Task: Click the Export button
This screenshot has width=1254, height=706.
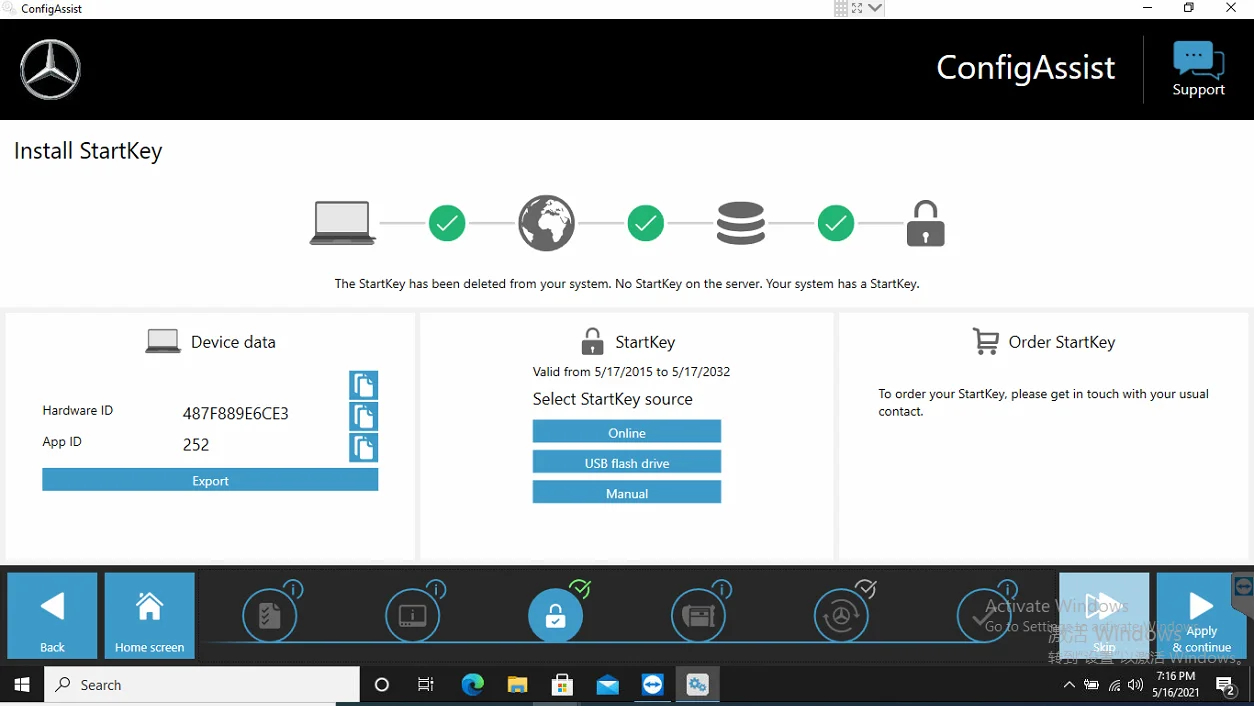Action: pyautogui.click(x=210, y=481)
